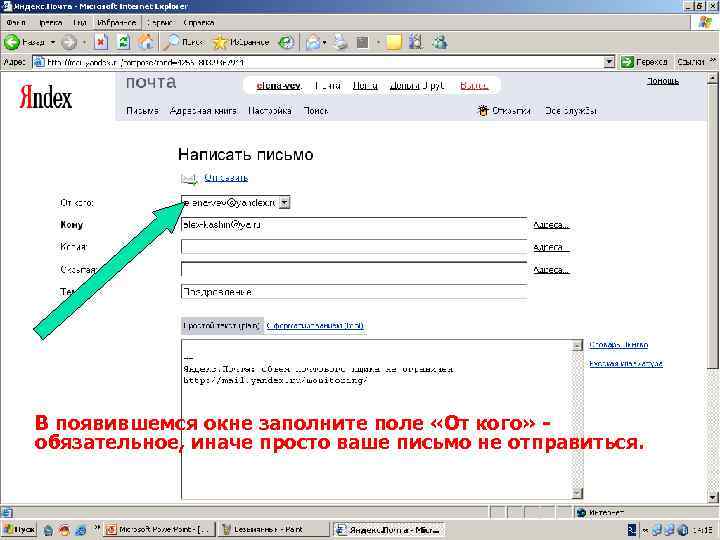
Task: Open the Сервис menu
Action: (x=159, y=22)
